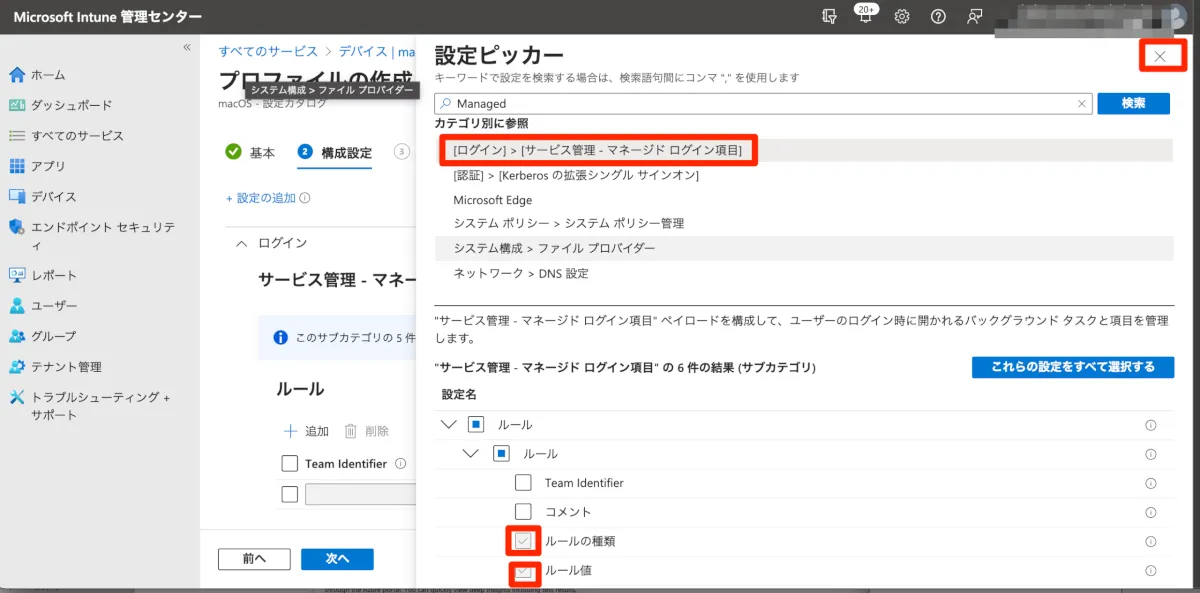1200x593 pixels.
Task: Check the コメント checkbox
Action: pos(523,512)
